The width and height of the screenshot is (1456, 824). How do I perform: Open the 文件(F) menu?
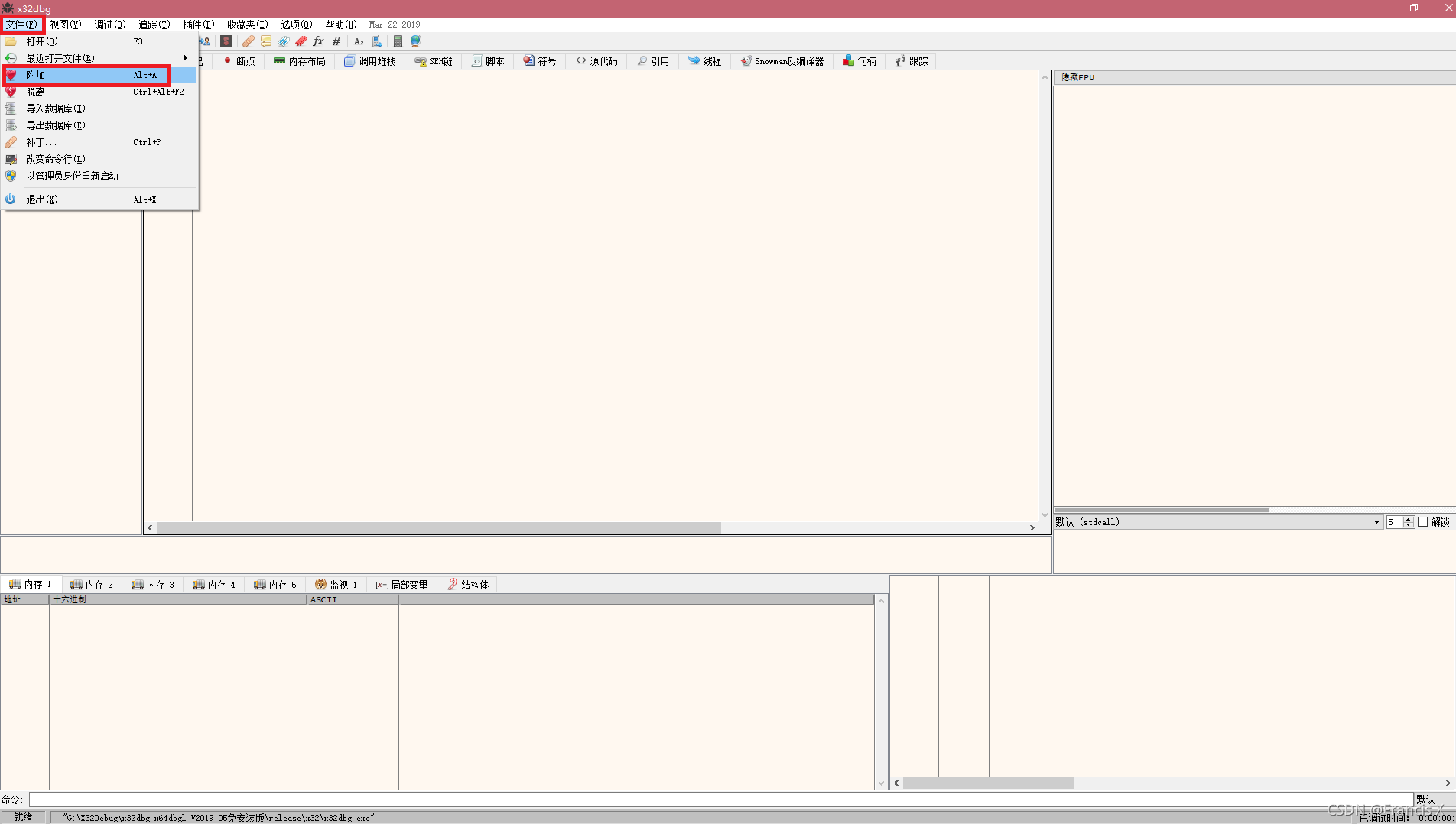click(21, 24)
